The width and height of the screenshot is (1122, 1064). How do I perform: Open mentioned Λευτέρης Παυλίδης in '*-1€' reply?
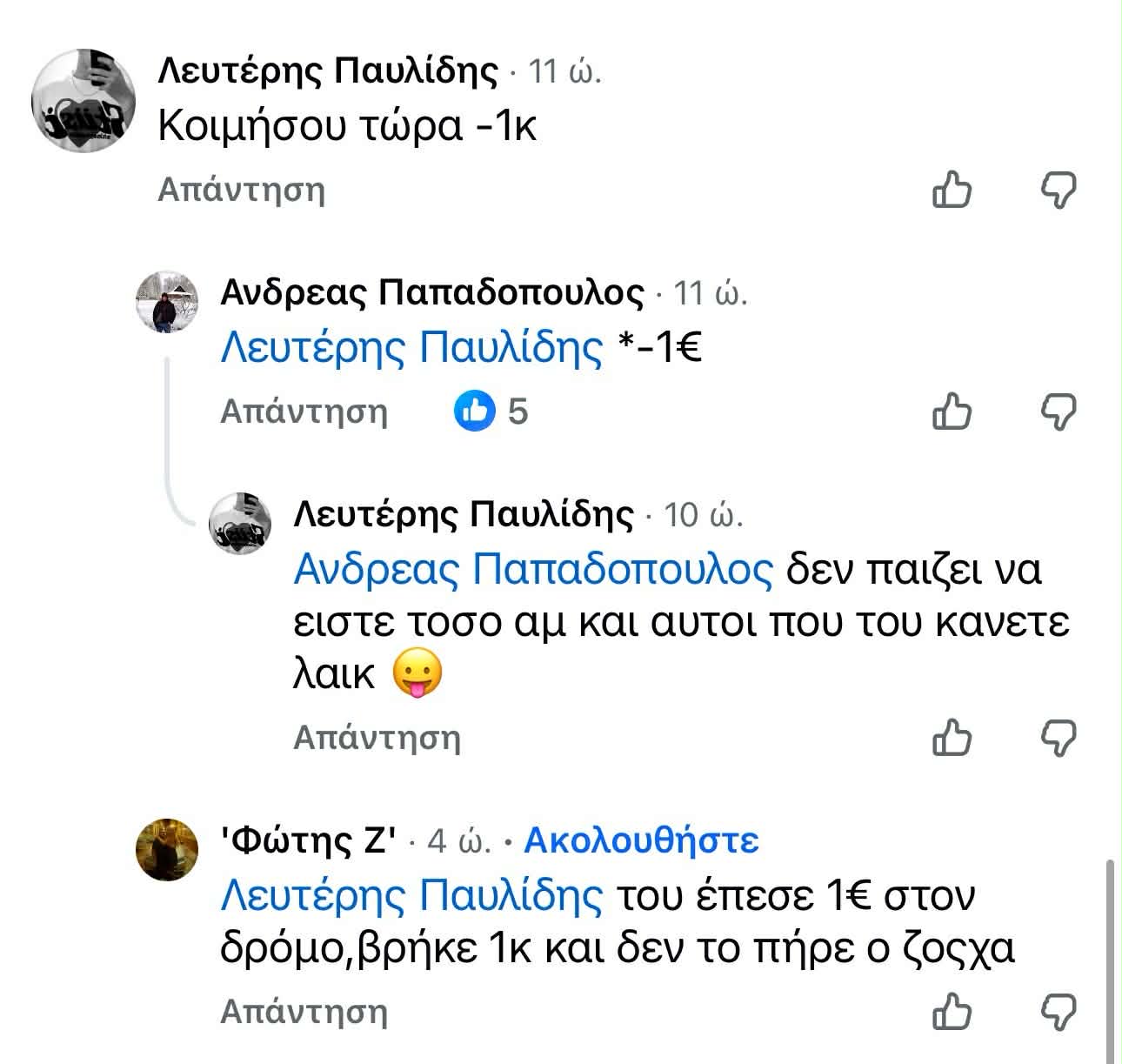coord(411,348)
